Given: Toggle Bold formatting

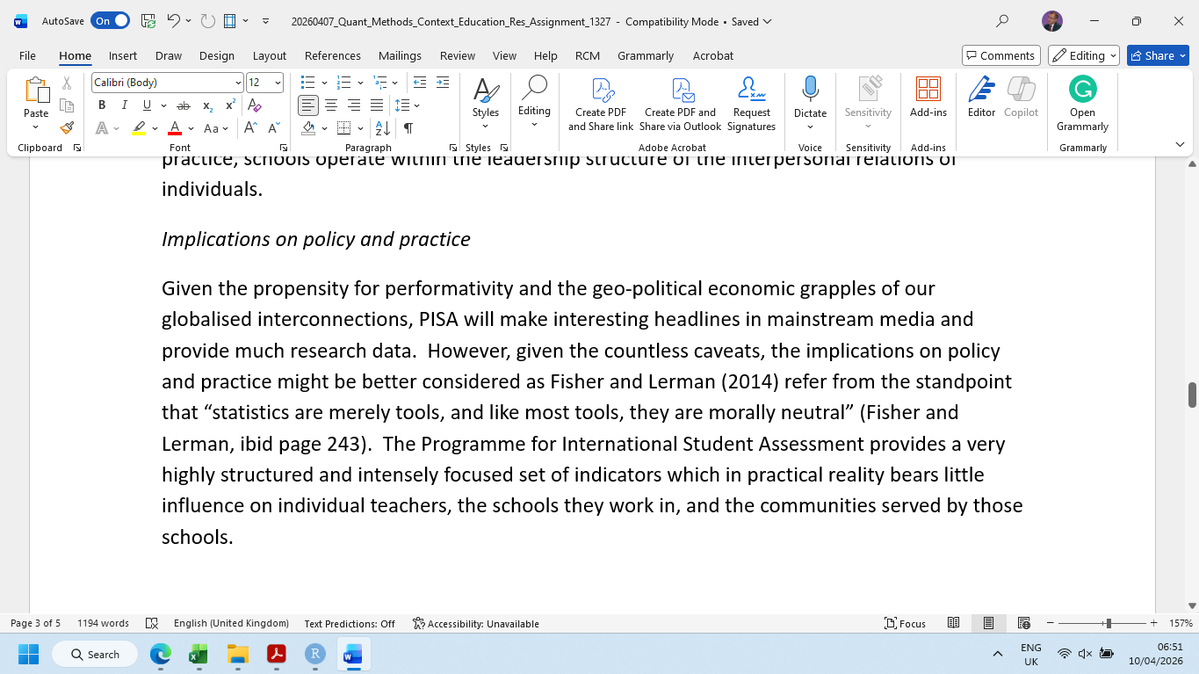Looking at the screenshot, I should 102,106.
